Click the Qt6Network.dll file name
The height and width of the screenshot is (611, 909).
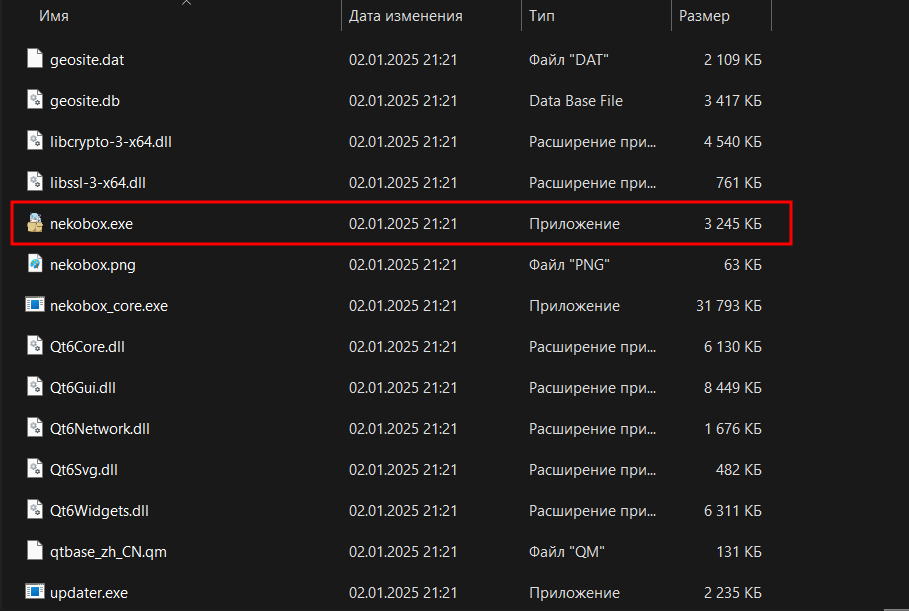point(99,429)
